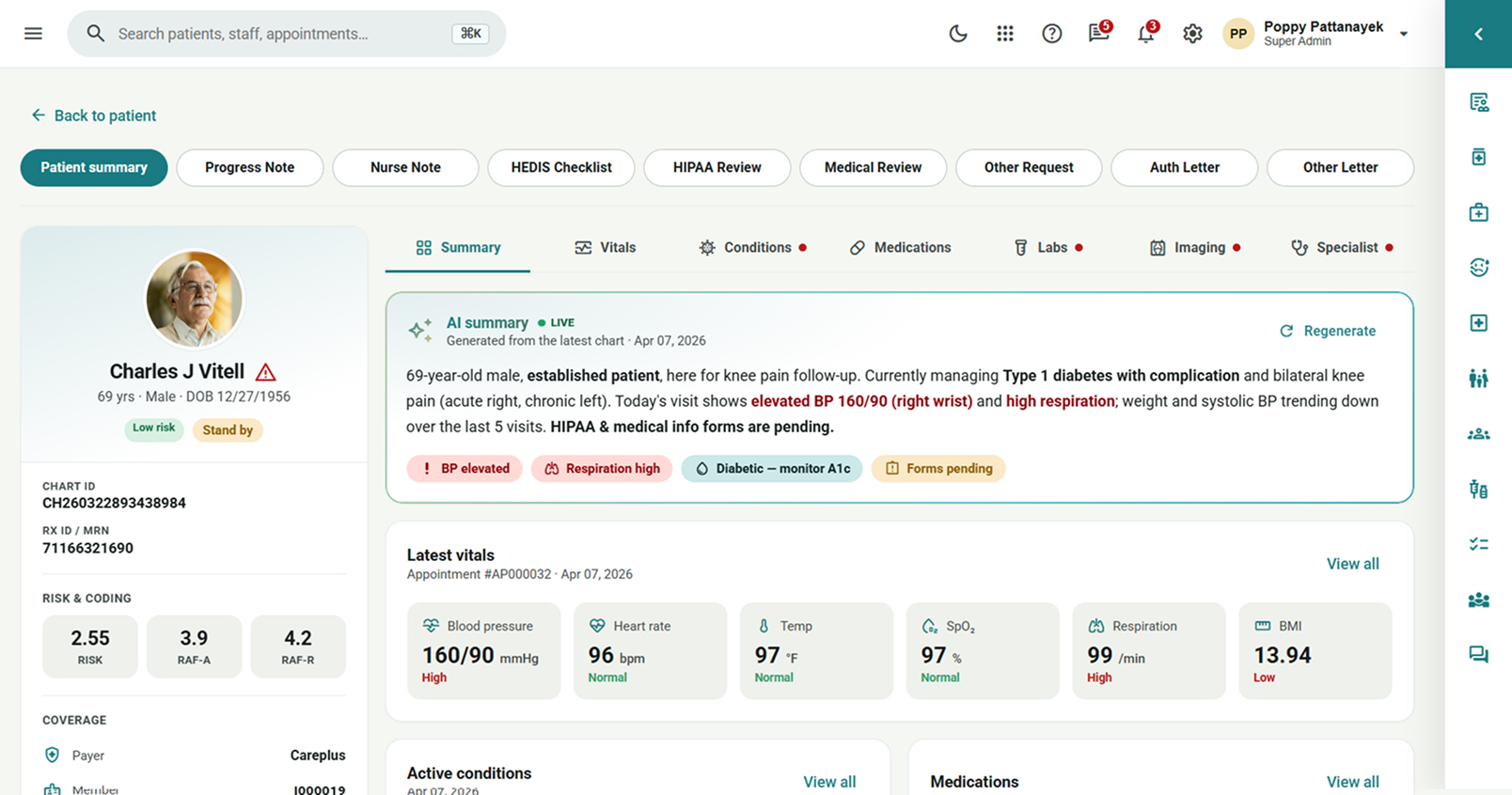This screenshot has height=795, width=1512.
Task: Click the medicine jar icon in the right sidebar
Action: click(x=1479, y=157)
